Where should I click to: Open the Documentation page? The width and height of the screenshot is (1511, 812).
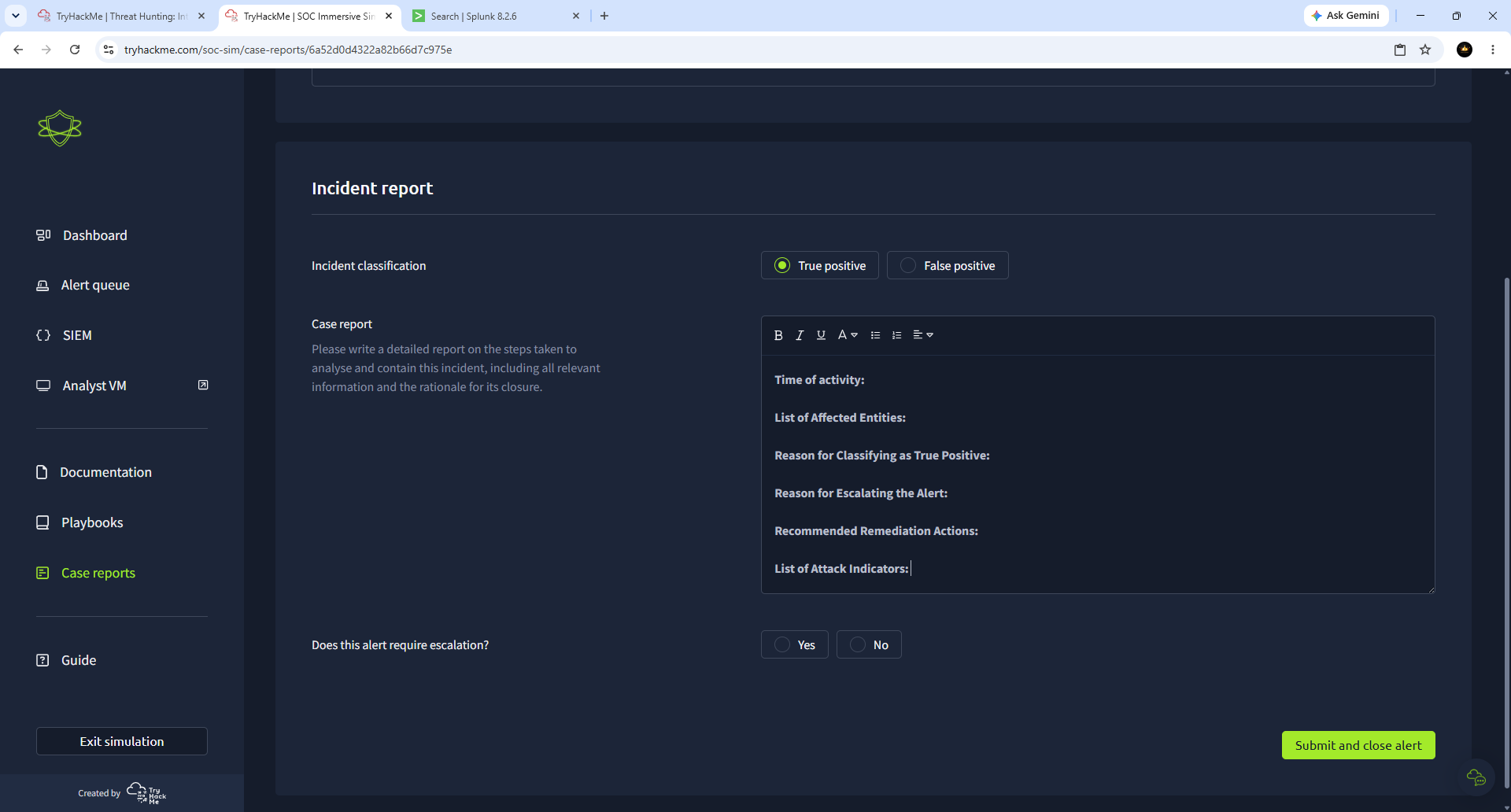94,472
